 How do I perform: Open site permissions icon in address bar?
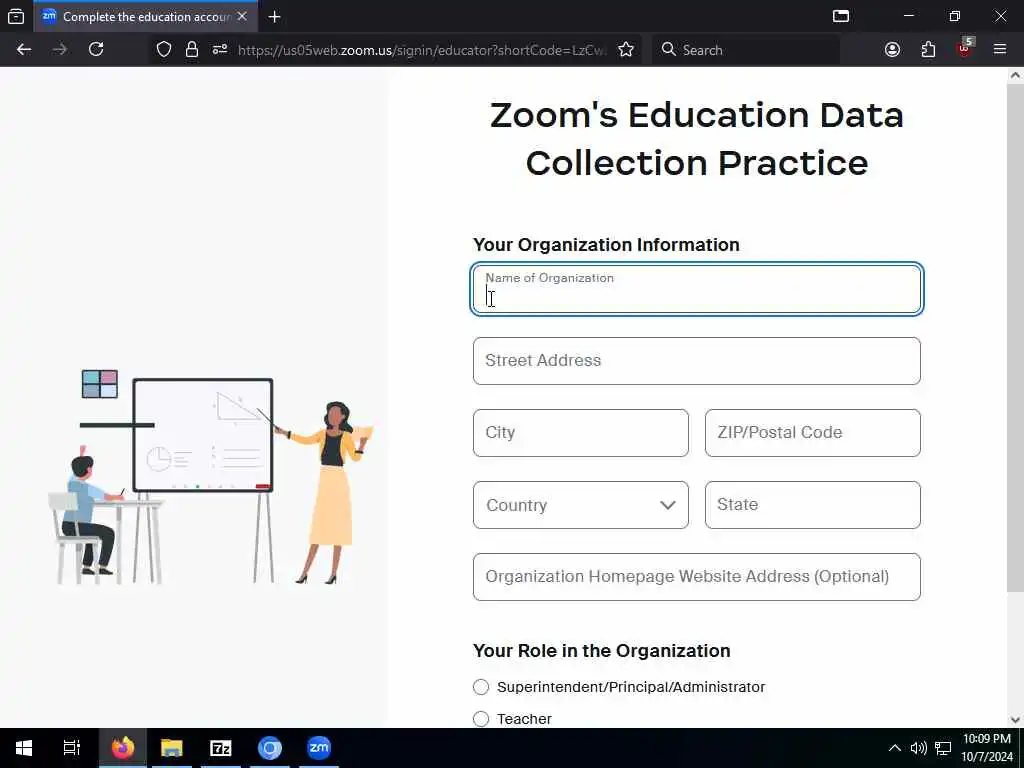coord(219,50)
